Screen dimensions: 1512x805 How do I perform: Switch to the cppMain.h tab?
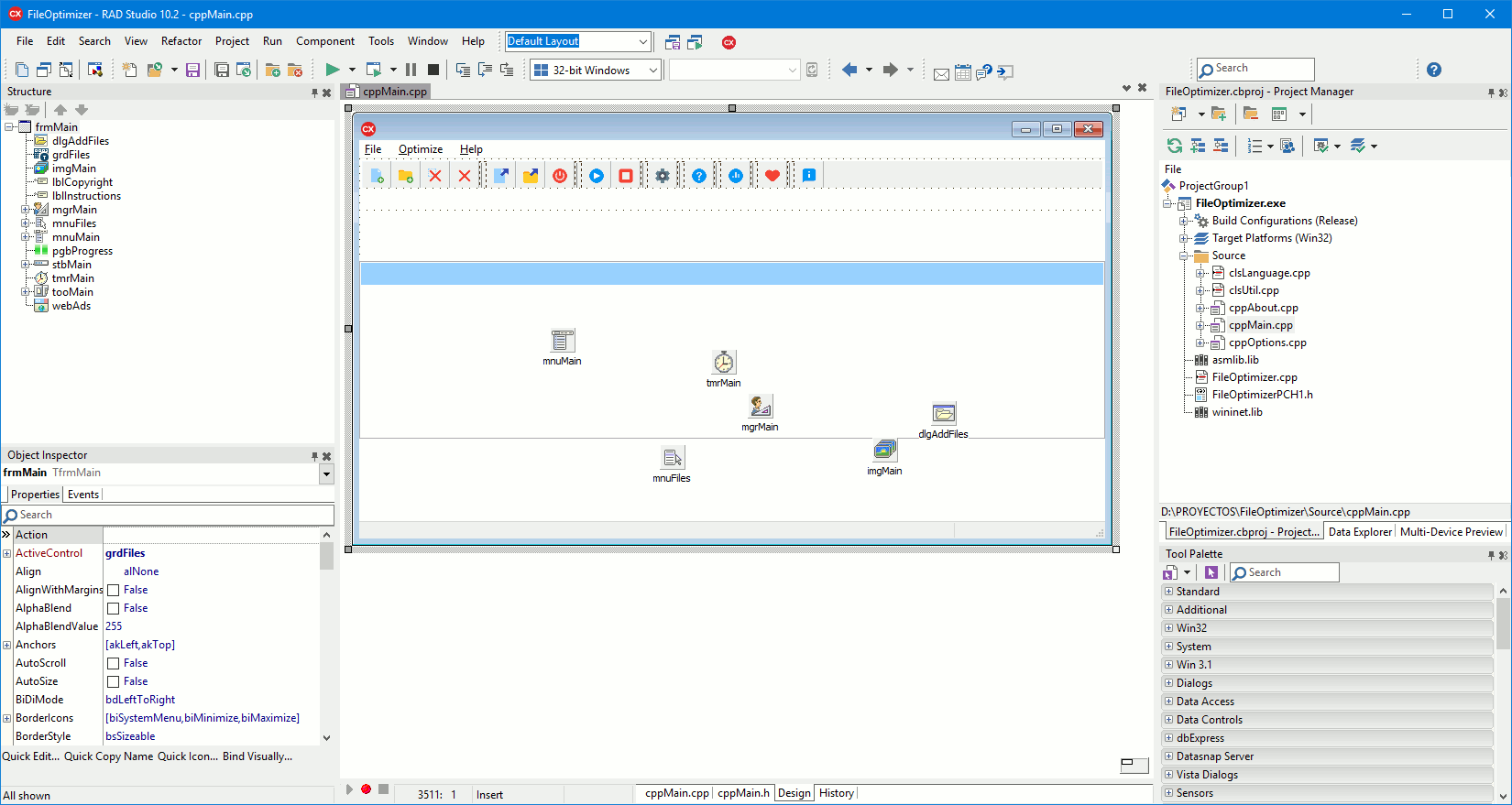click(x=744, y=793)
